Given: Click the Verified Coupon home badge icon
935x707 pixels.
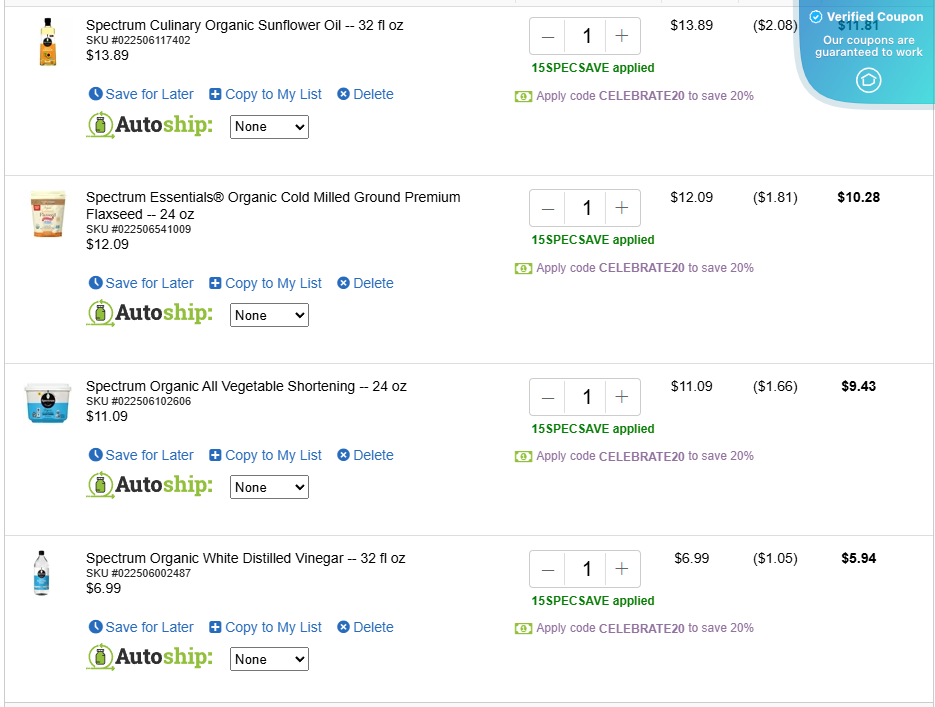Looking at the screenshot, I should coord(868,80).
